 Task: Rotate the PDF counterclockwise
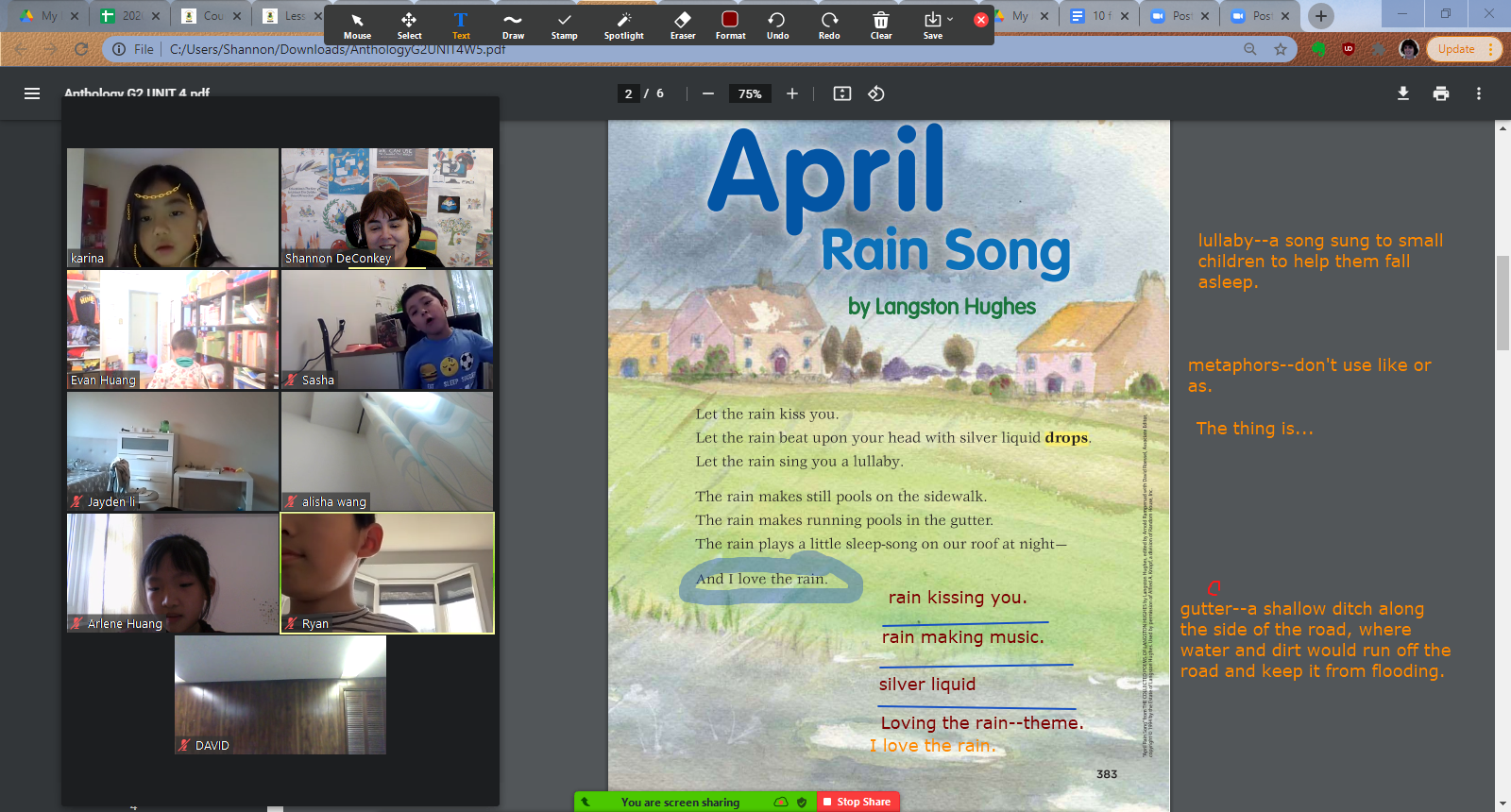pos(876,93)
